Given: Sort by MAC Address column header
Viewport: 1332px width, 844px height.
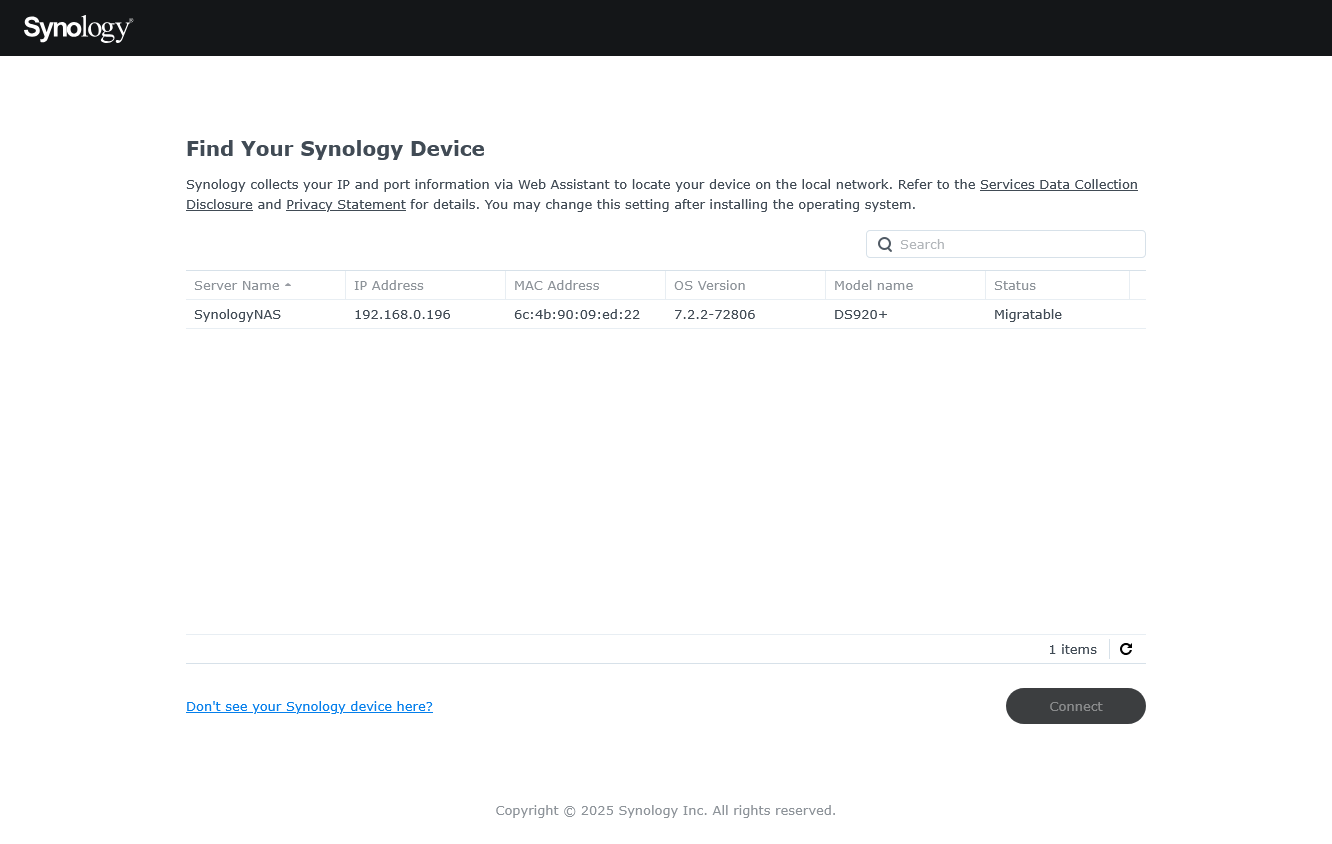Looking at the screenshot, I should click(557, 285).
